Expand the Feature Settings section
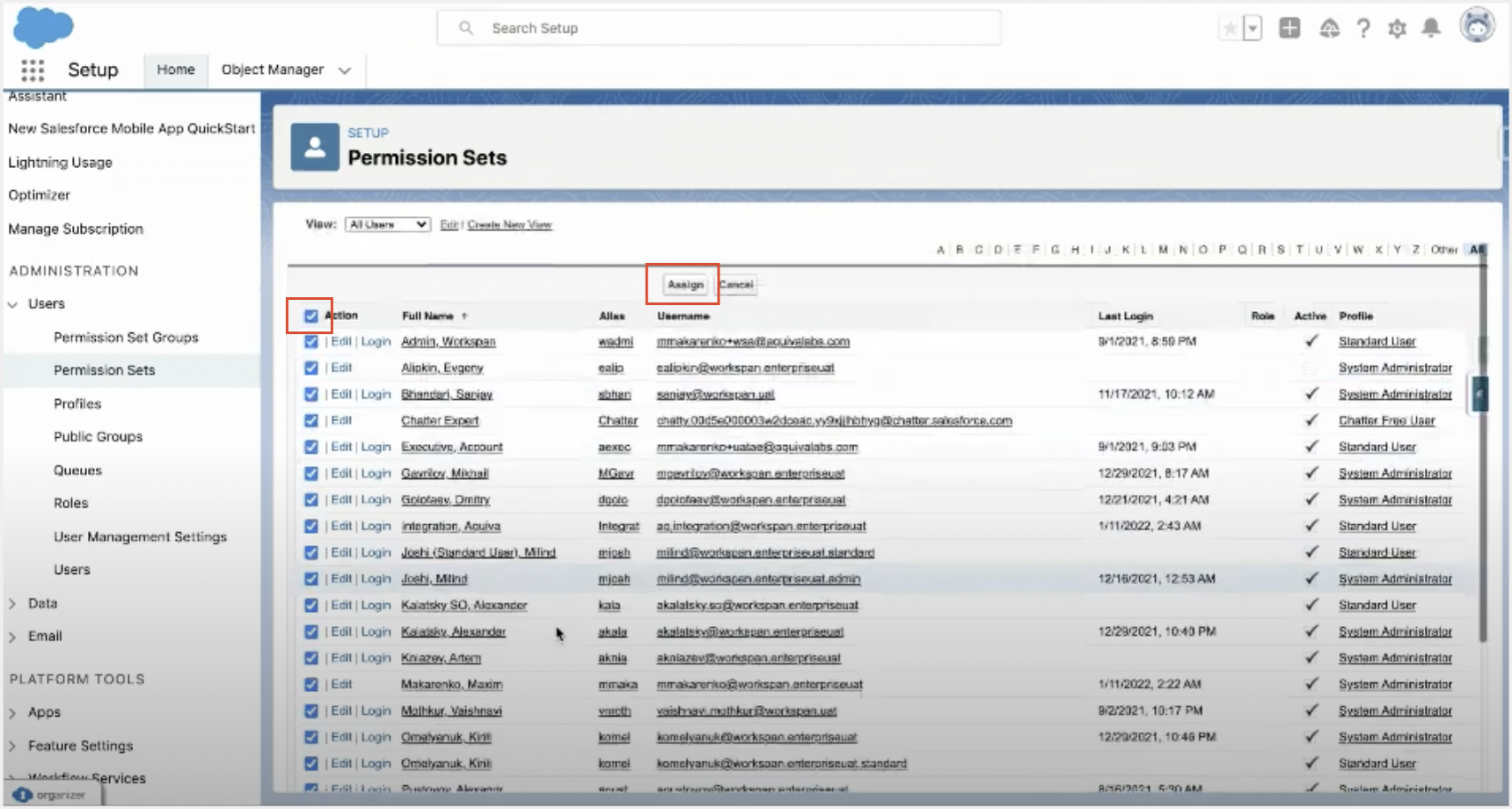This screenshot has height=809, width=1512. [x=12, y=746]
